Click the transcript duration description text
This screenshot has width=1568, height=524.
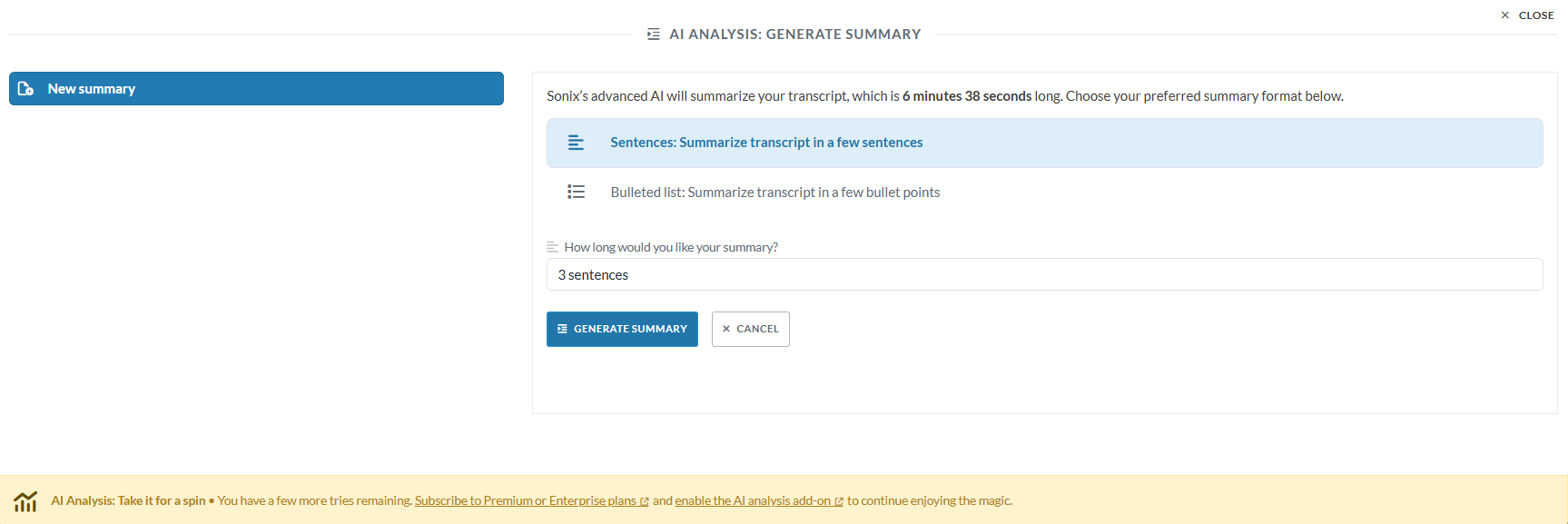point(945,96)
